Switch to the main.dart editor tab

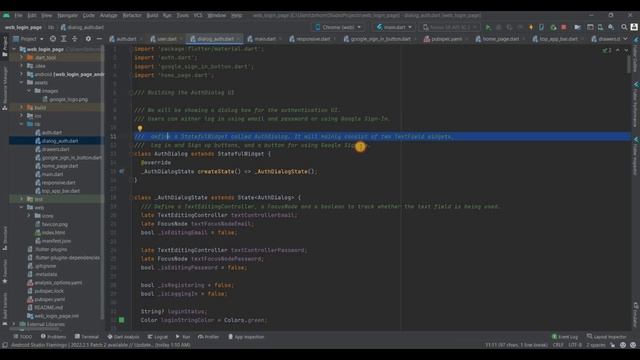(264, 39)
